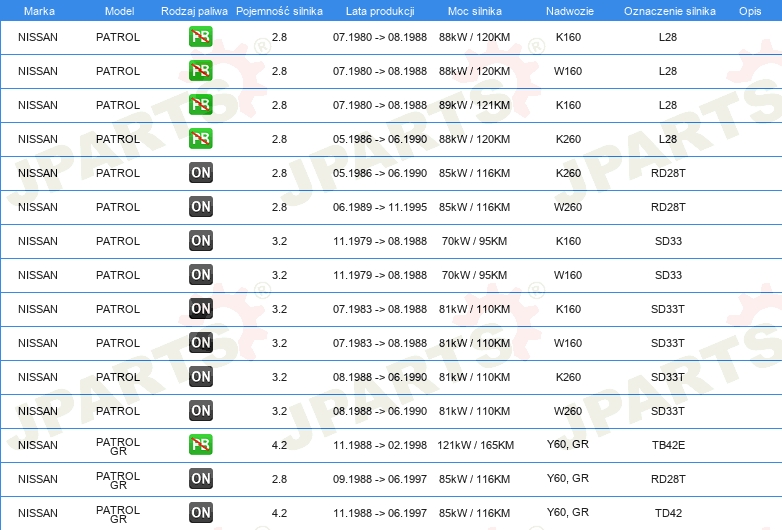Select the 06.1989 -> 11.1995 production years cell

pos(380,207)
